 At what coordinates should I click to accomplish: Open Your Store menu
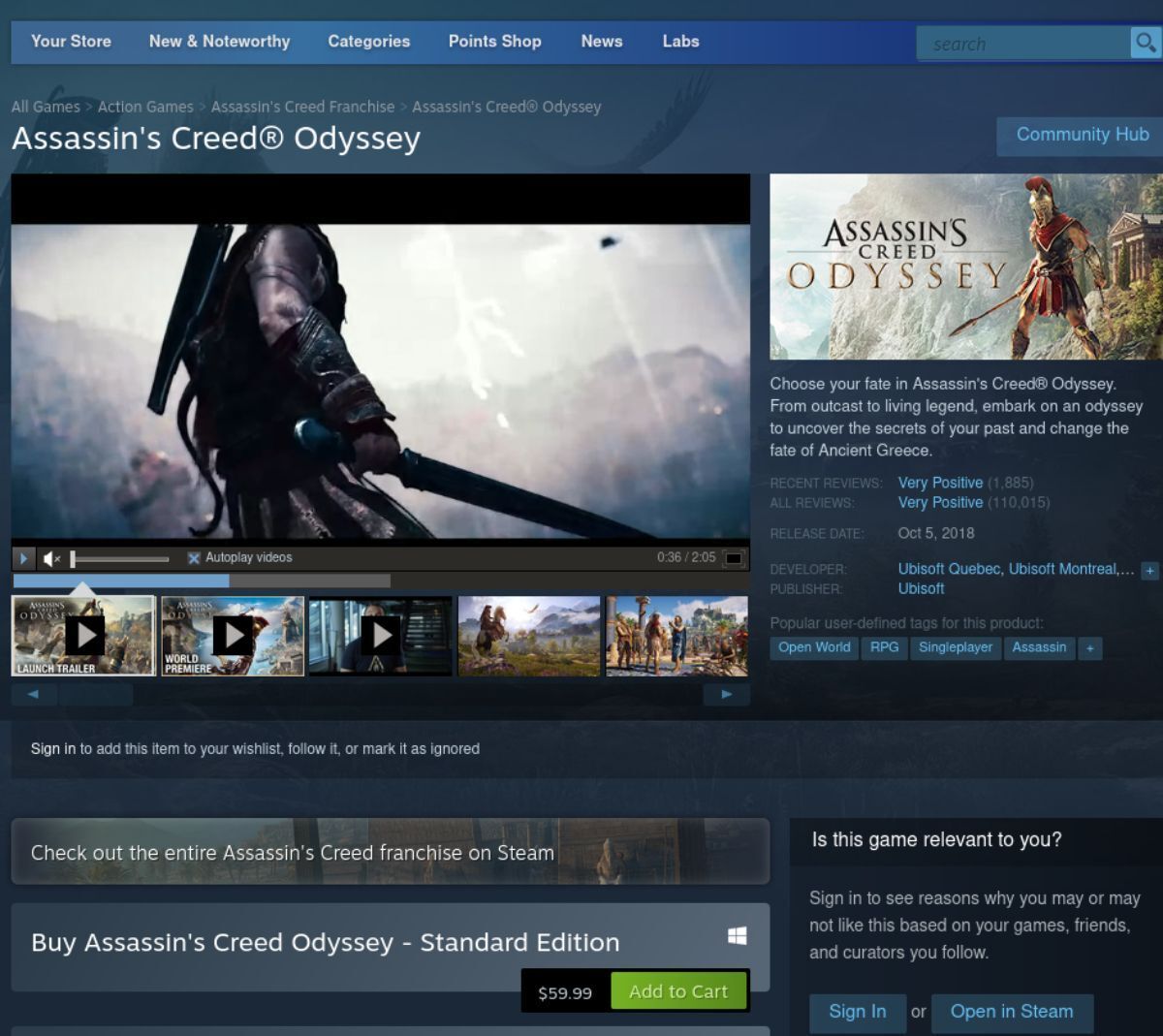pyautogui.click(x=71, y=42)
